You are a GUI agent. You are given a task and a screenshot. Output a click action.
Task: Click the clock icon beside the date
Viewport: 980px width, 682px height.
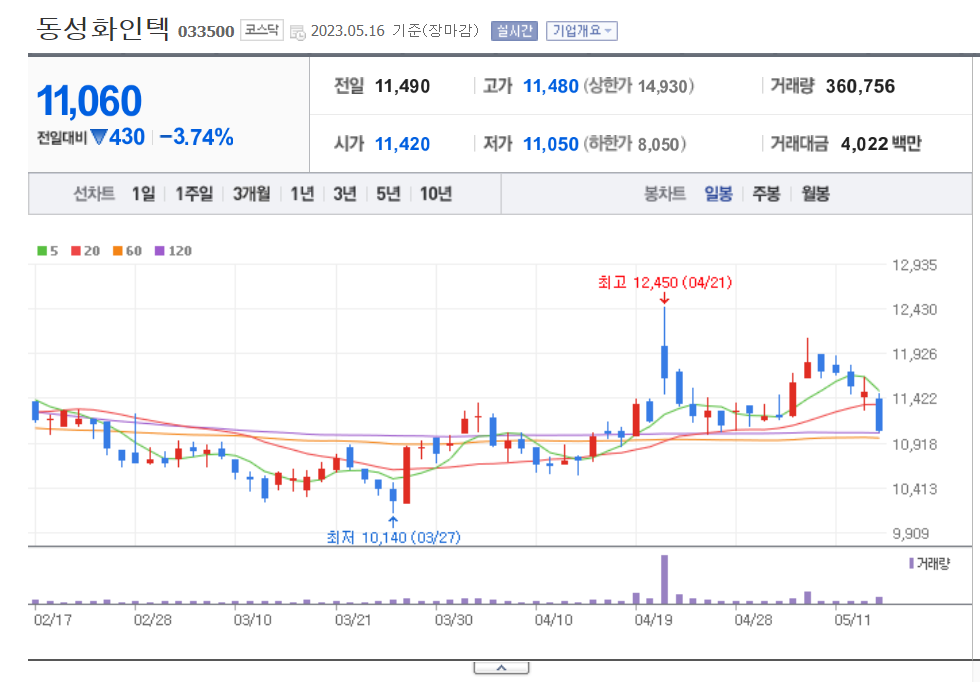298,32
